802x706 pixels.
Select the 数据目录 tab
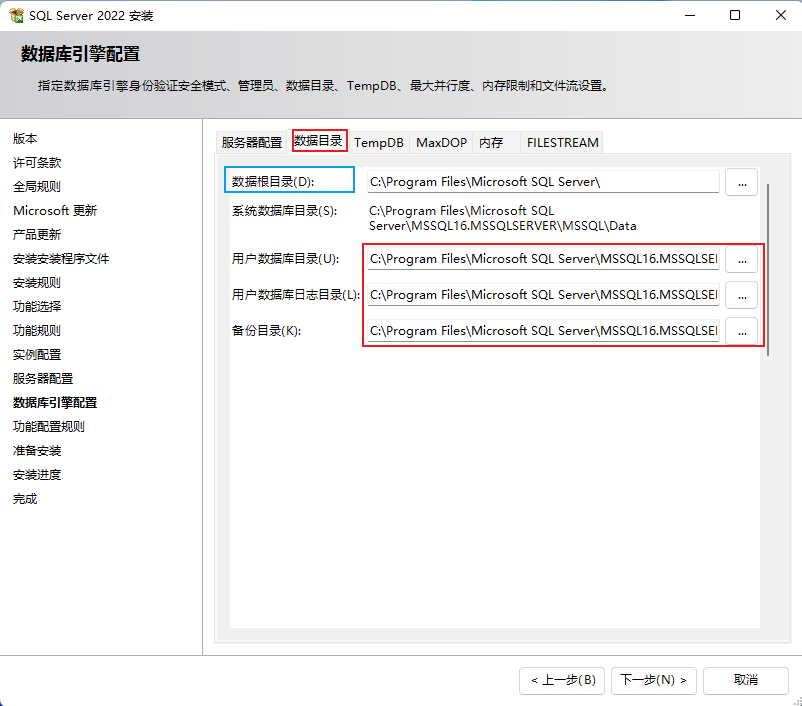[319, 141]
